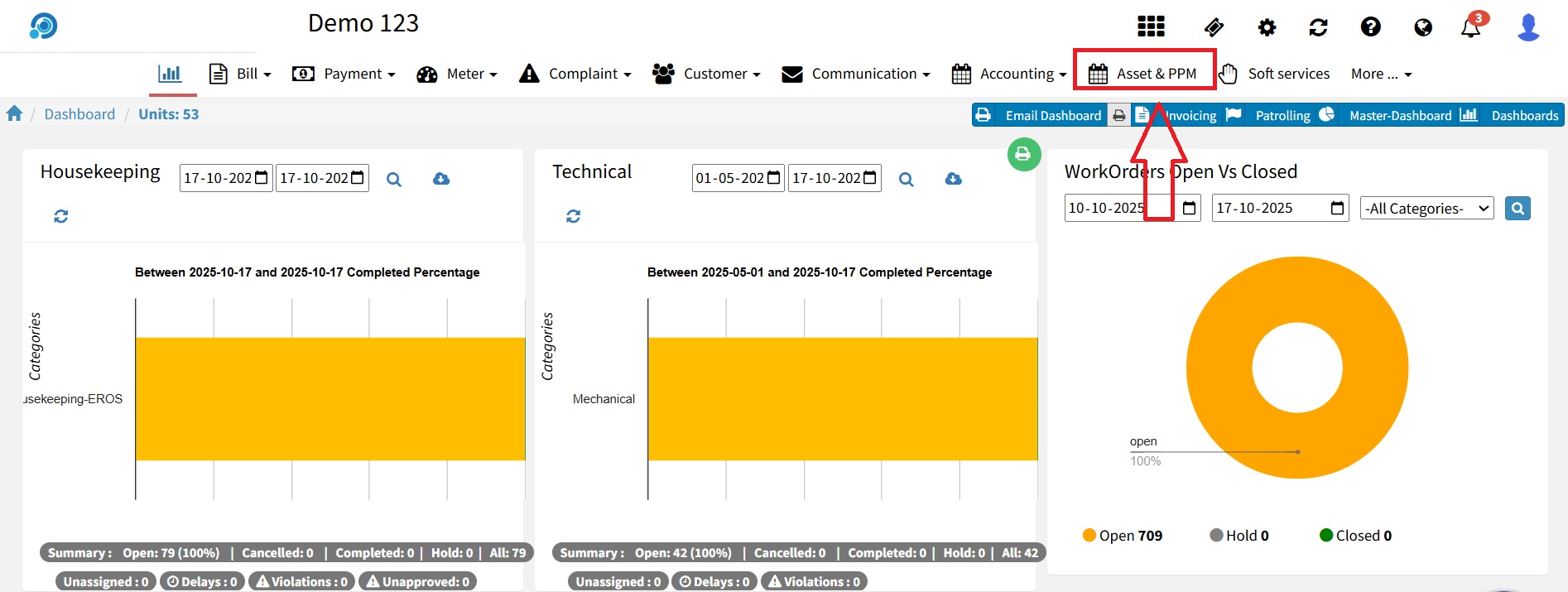
Task: Click Housekeeping search magnifier icon
Action: tap(394, 179)
